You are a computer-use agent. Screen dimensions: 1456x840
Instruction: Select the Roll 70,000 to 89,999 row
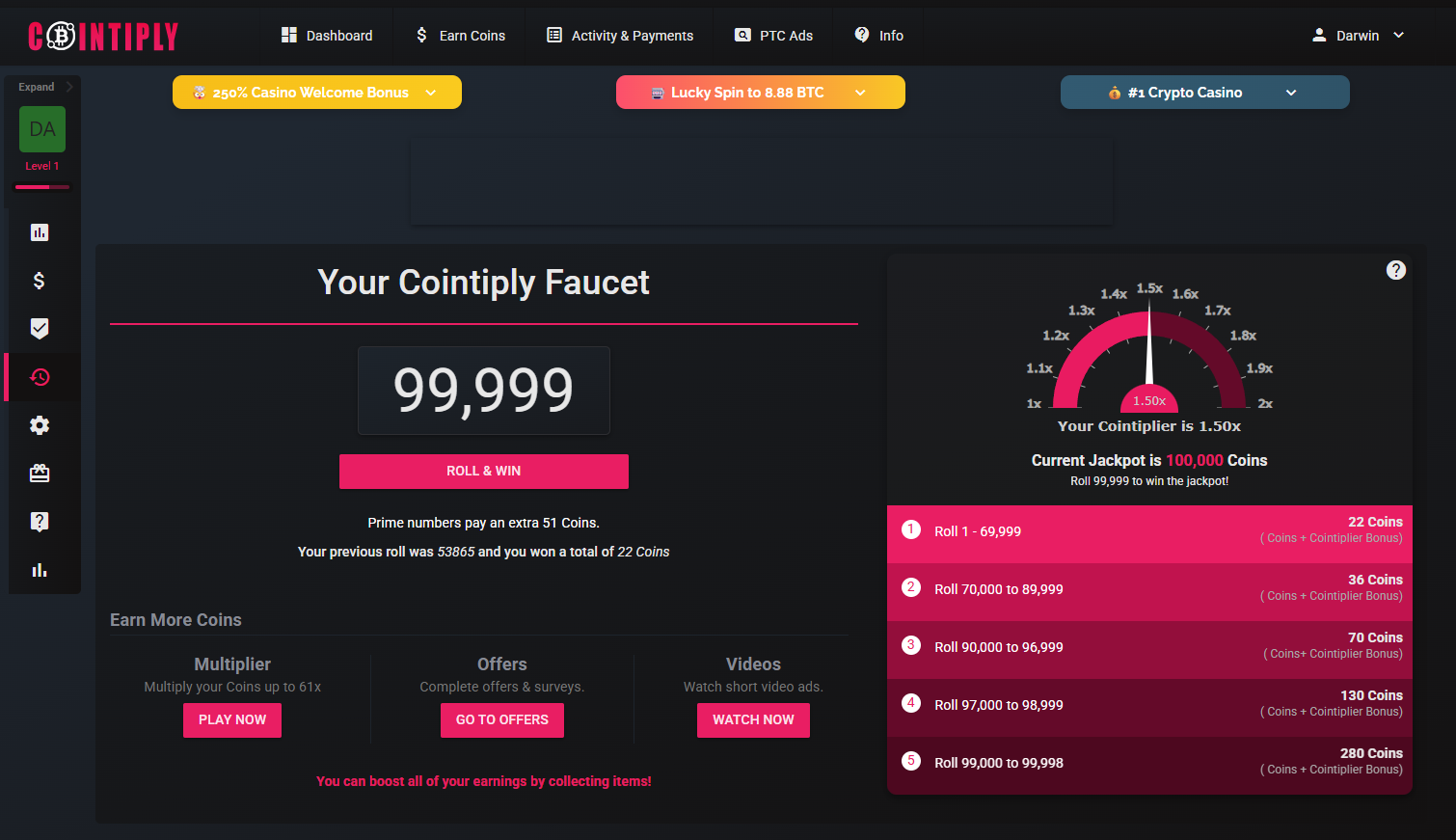[1149, 592]
